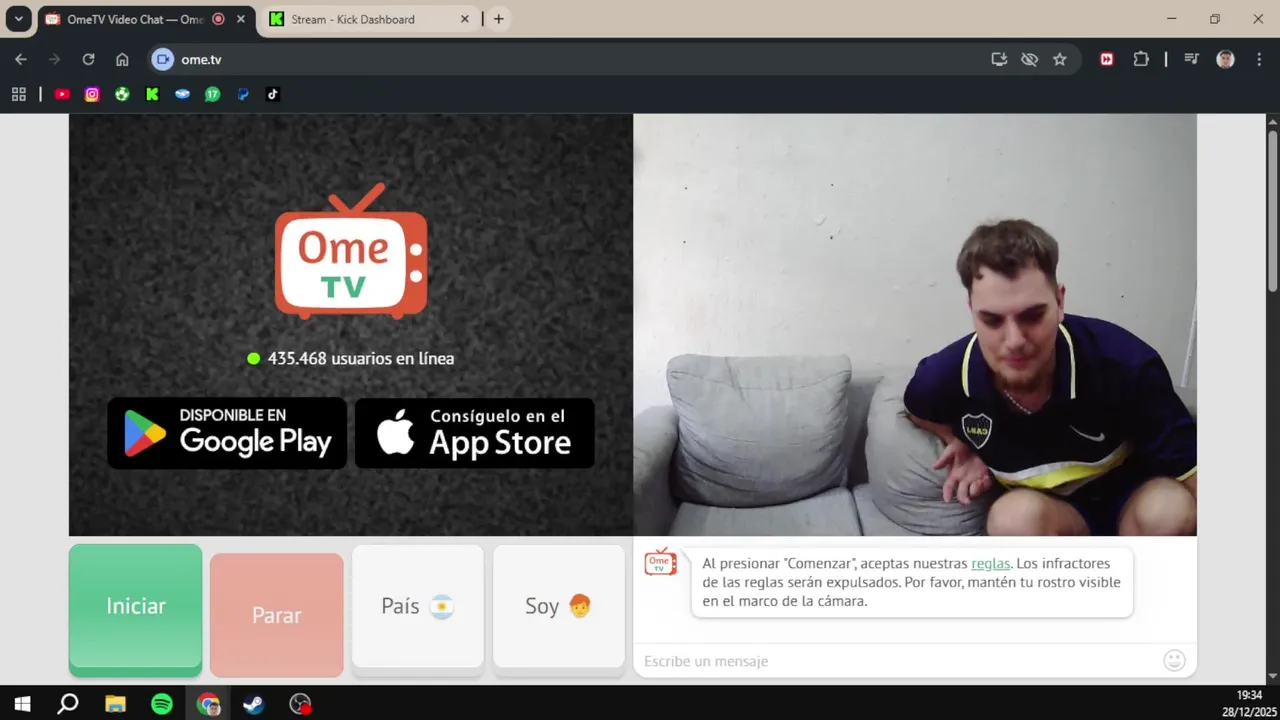1280x720 pixels.
Task: Open the Chrome three-dot menu
Action: (x=1259, y=60)
